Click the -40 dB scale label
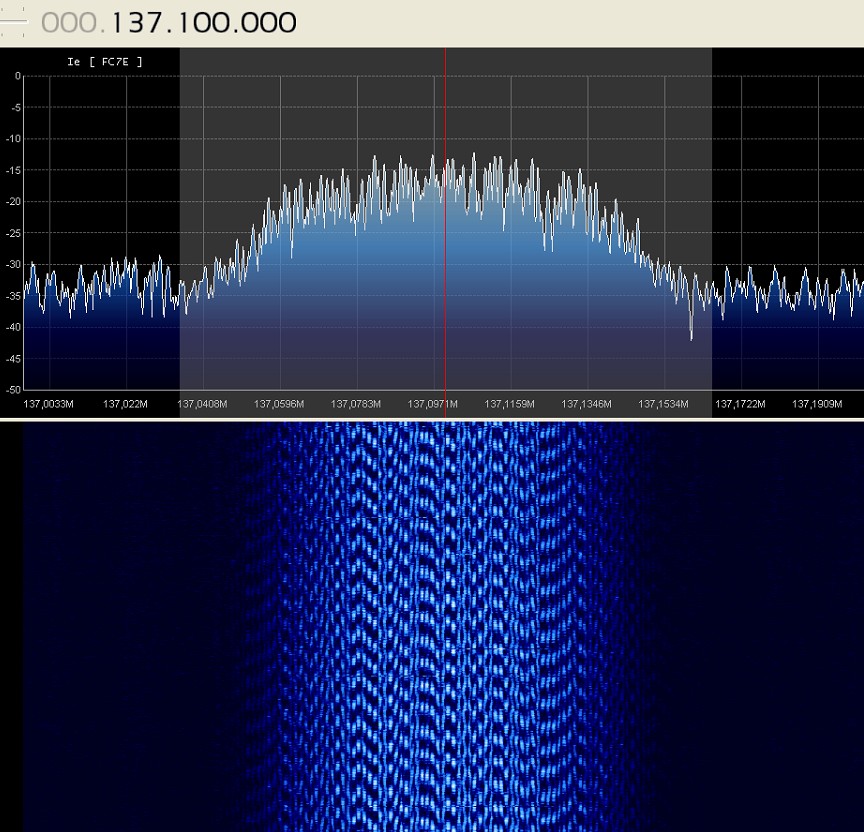 [13, 327]
